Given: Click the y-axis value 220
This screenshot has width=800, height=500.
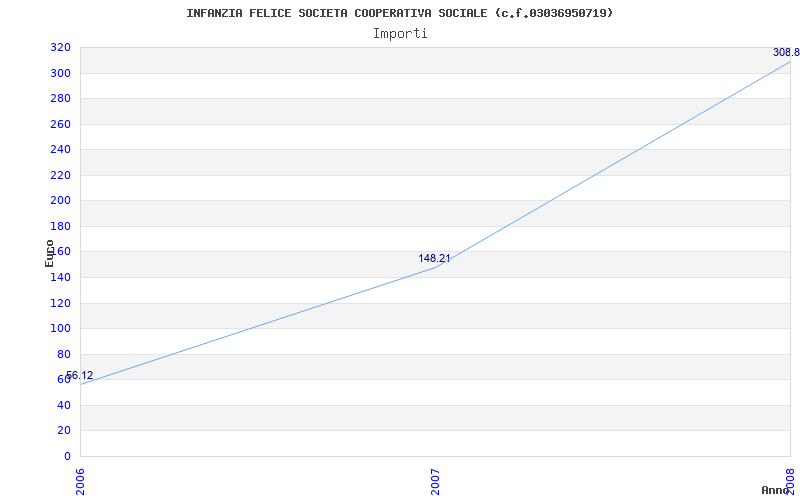Looking at the screenshot, I should (x=60, y=175).
